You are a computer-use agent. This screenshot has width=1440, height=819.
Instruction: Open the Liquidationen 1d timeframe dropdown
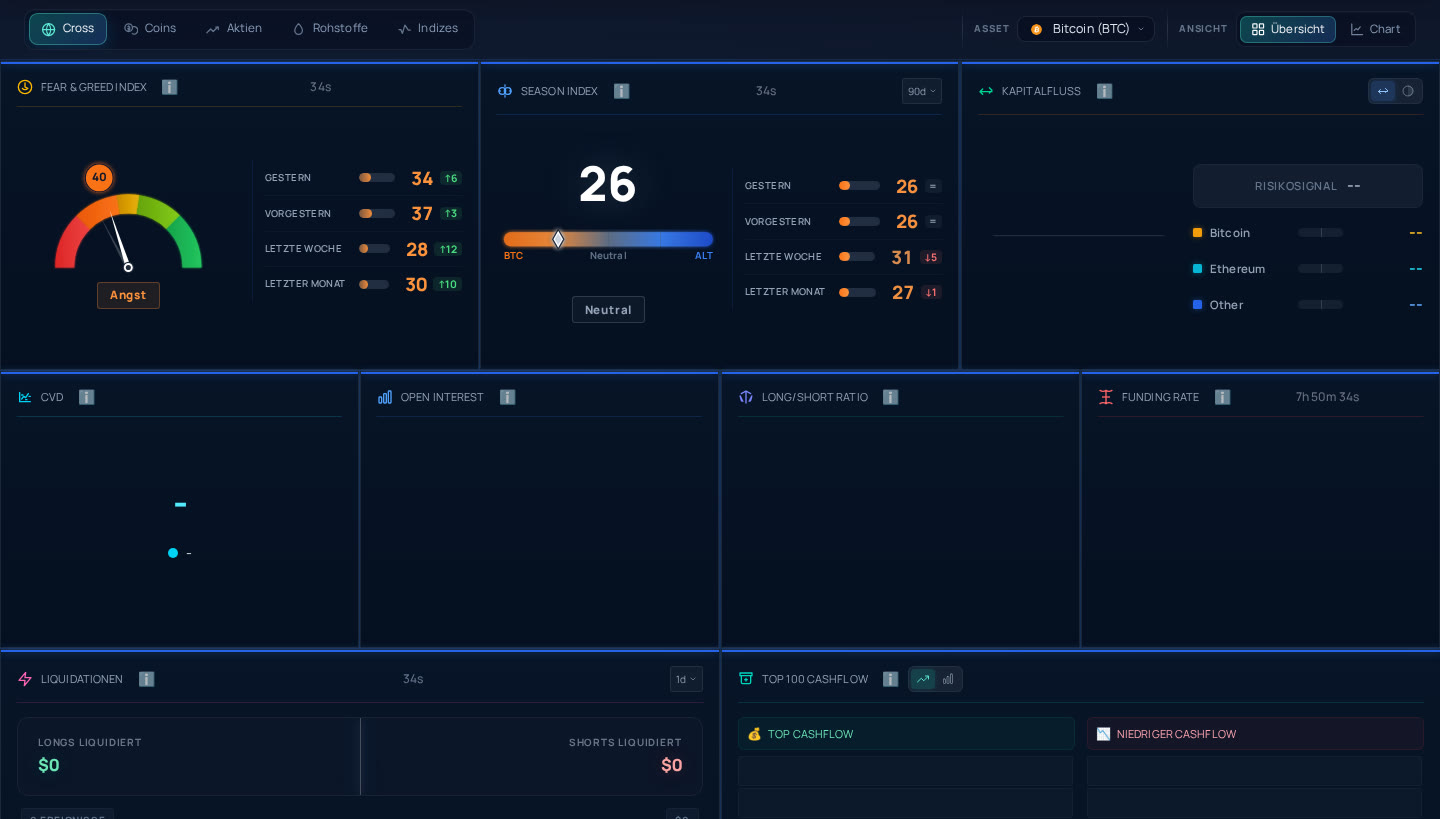pos(686,679)
